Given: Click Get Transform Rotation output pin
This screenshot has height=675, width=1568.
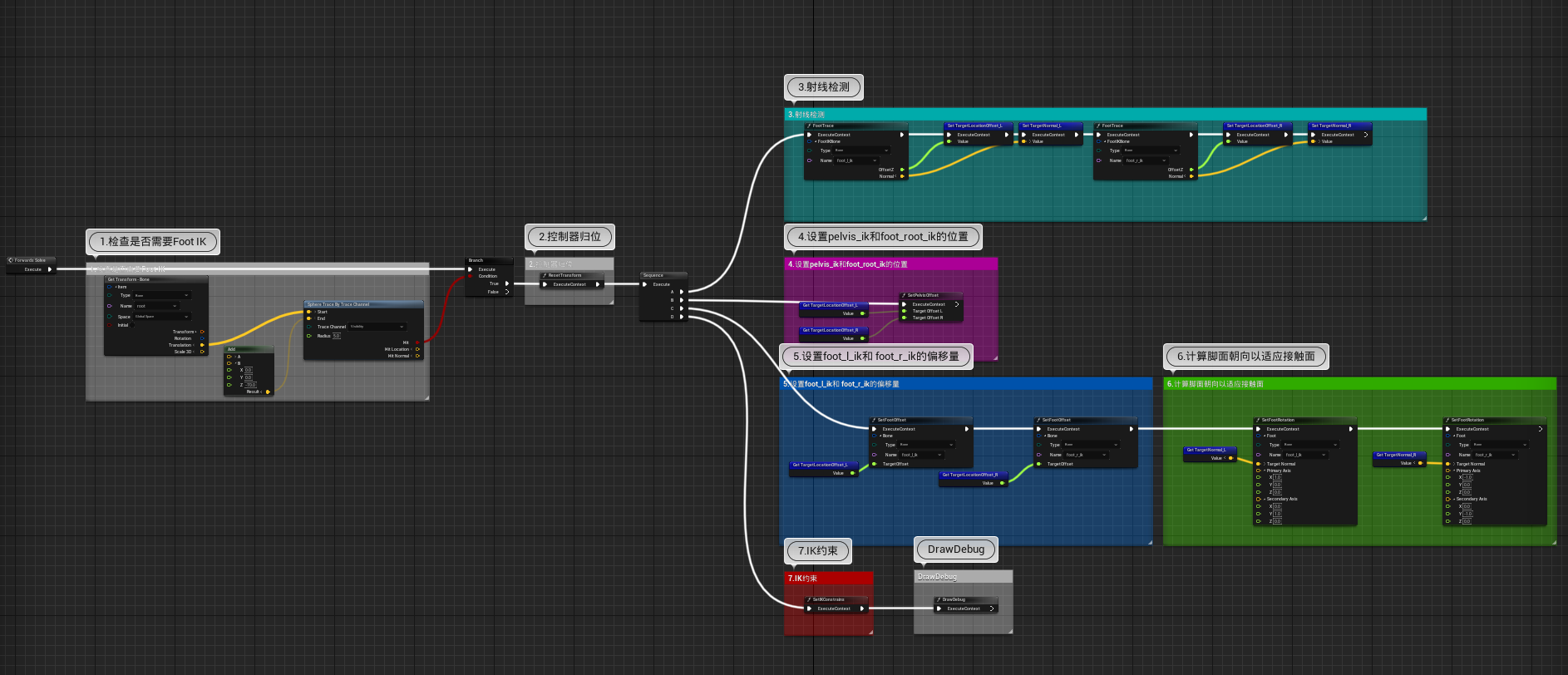Looking at the screenshot, I should [x=202, y=338].
